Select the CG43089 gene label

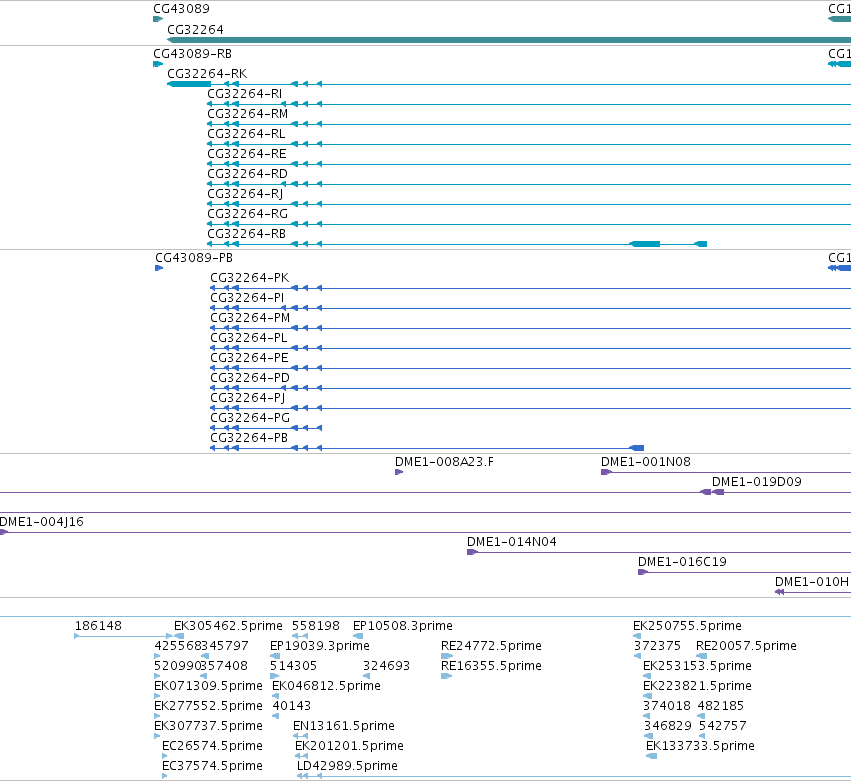(x=181, y=9)
